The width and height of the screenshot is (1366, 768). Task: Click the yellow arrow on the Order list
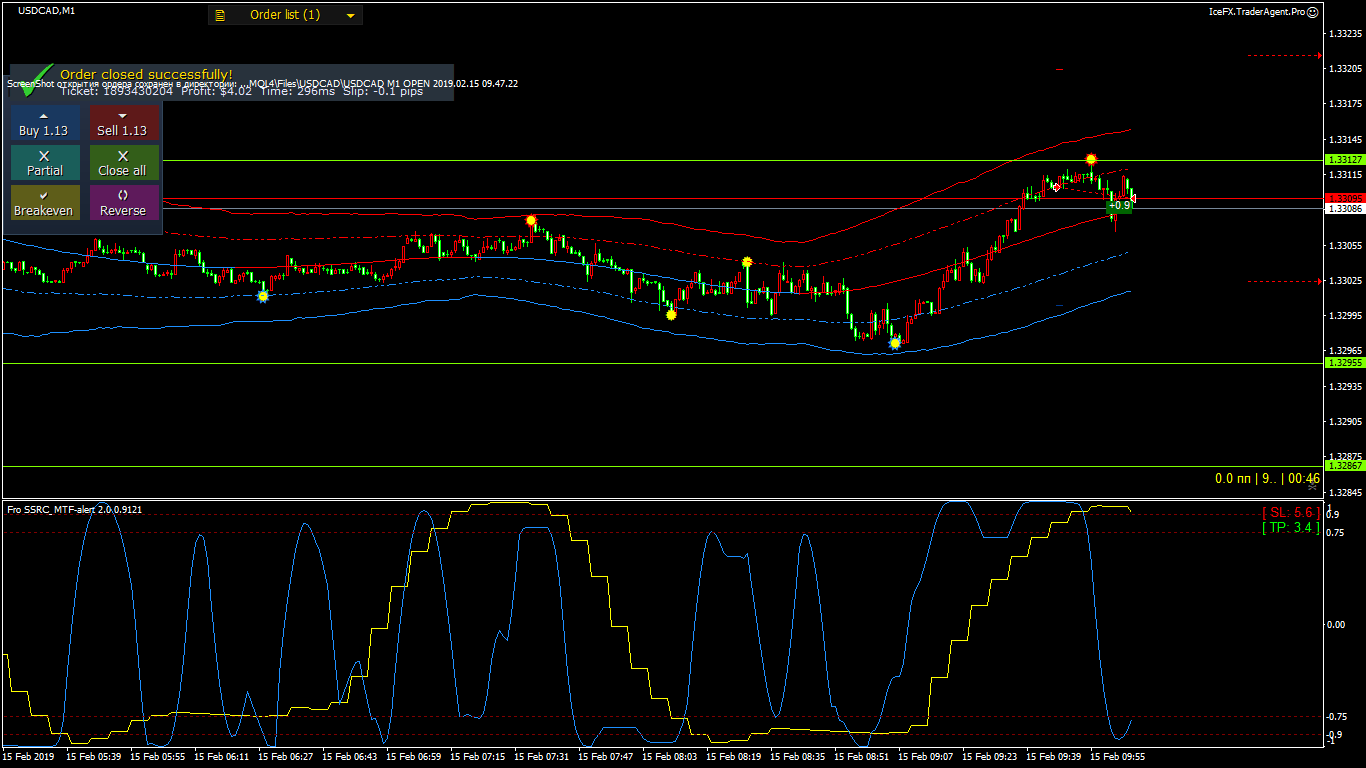(x=350, y=16)
